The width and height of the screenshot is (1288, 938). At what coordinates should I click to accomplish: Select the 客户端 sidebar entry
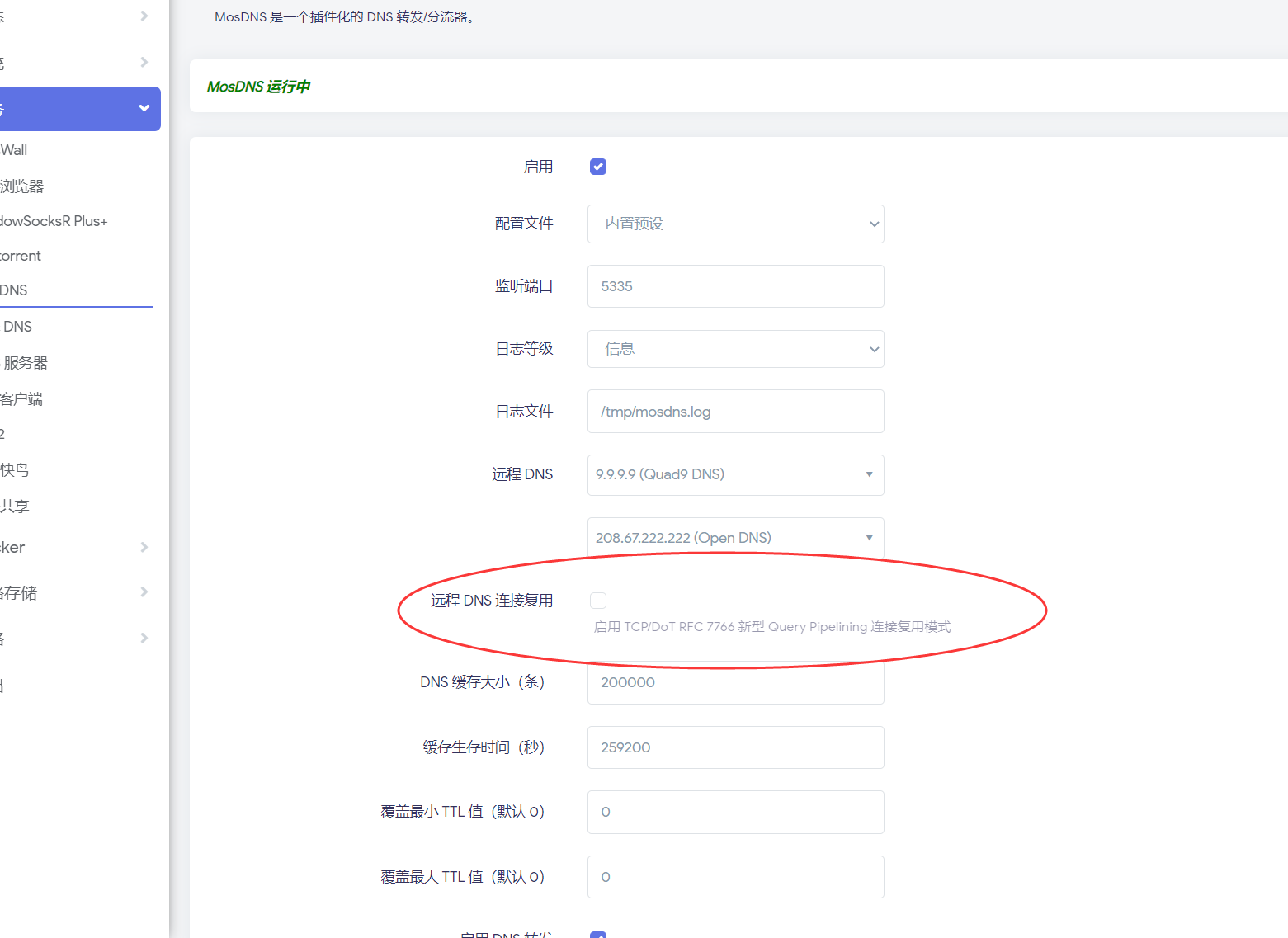click(x=21, y=398)
